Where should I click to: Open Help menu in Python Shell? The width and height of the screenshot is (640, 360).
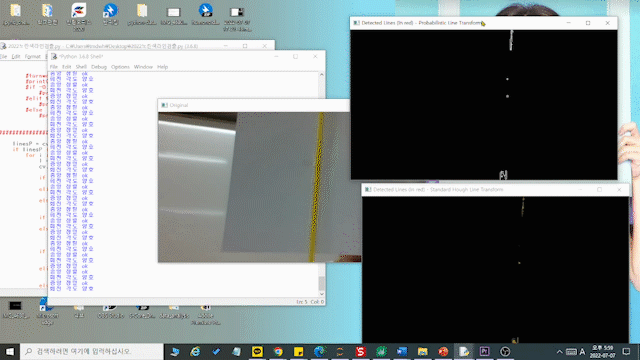(162, 67)
